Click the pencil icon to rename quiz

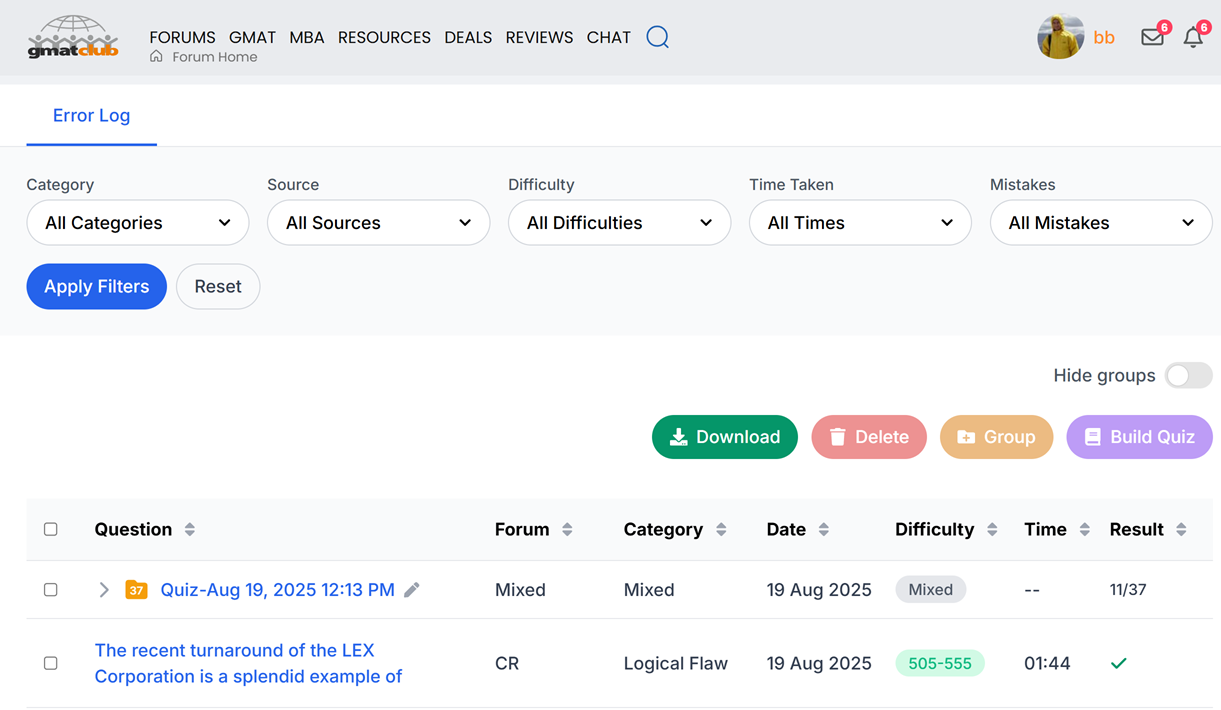[x=412, y=590]
